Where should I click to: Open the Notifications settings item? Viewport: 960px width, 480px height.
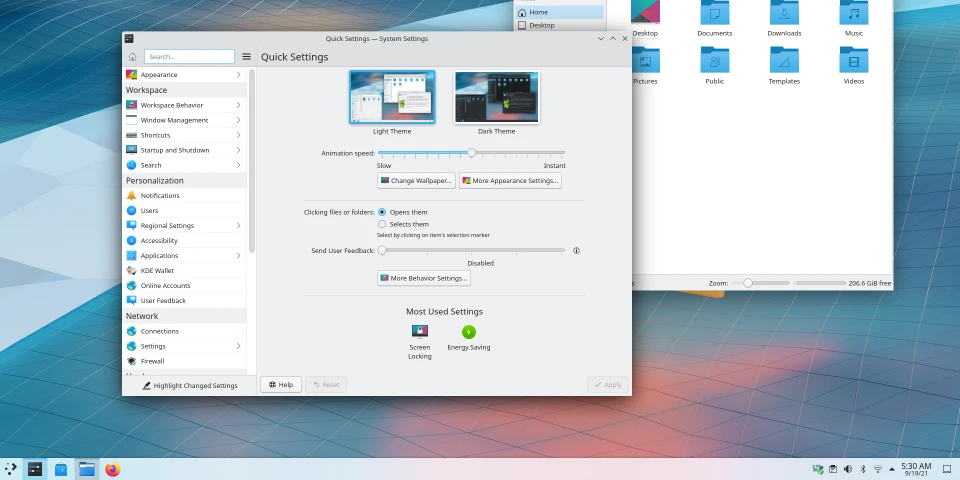pos(160,196)
